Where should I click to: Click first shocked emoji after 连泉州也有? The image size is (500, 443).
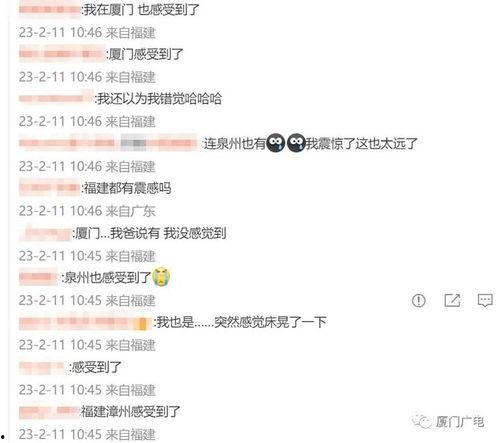pos(275,143)
